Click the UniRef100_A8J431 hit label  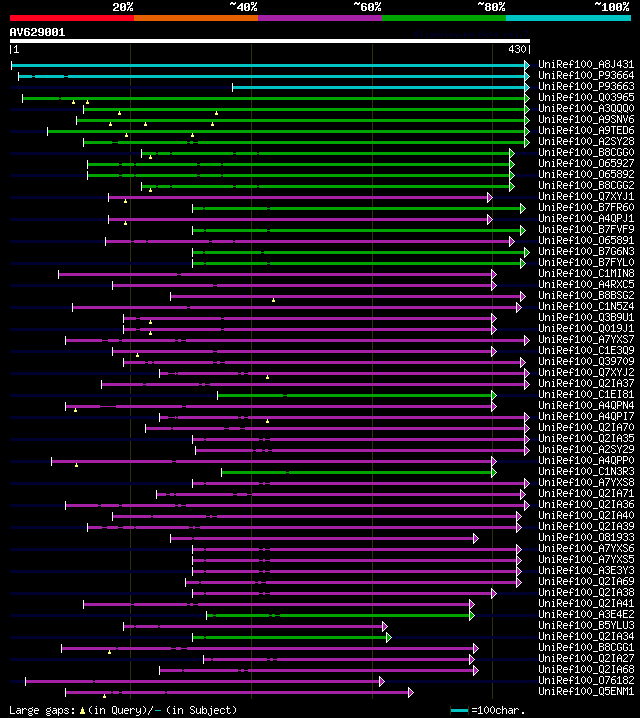586,64
